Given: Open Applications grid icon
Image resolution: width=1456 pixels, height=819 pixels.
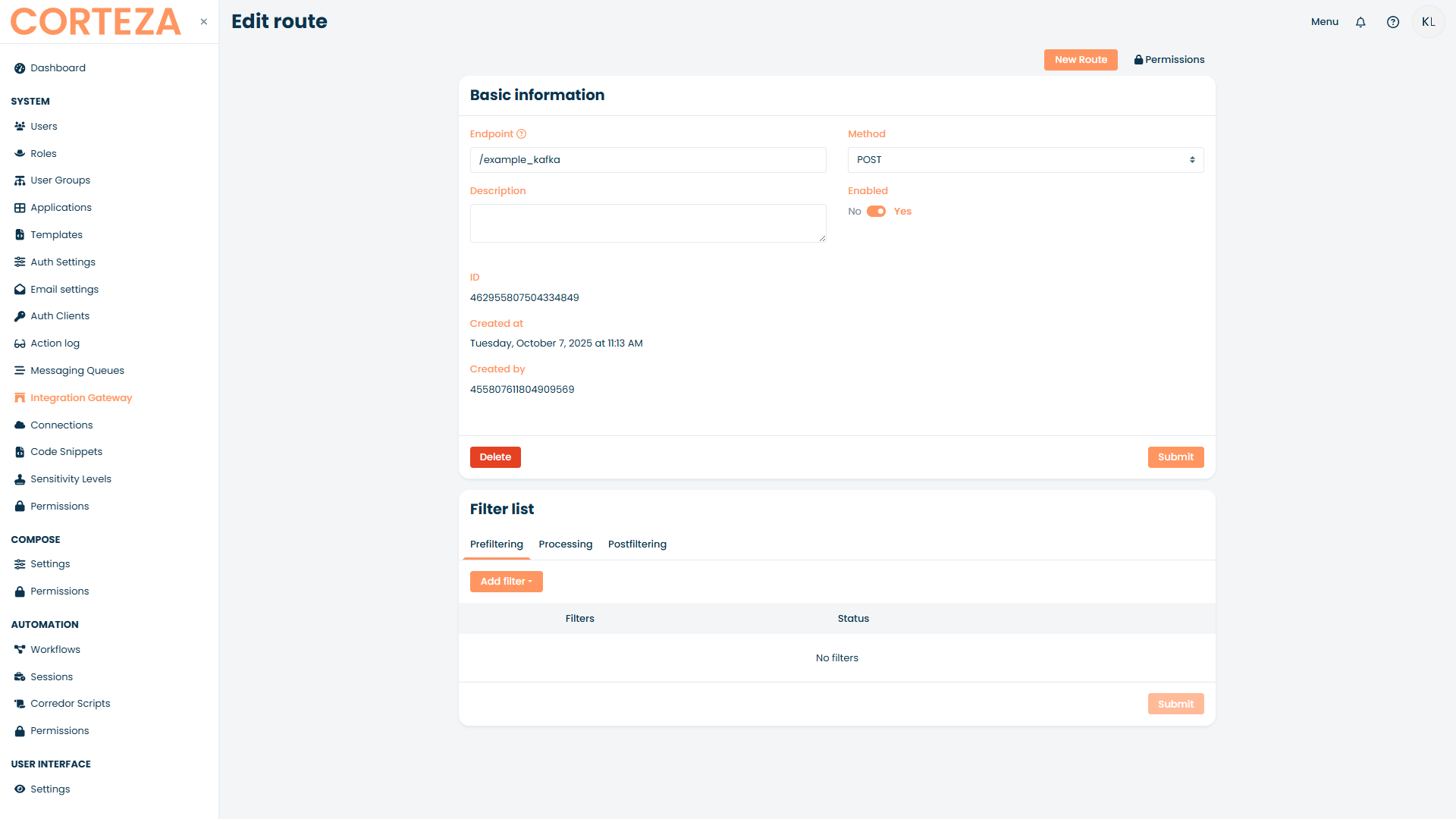Looking at the screenshot, I should point(20,208).
